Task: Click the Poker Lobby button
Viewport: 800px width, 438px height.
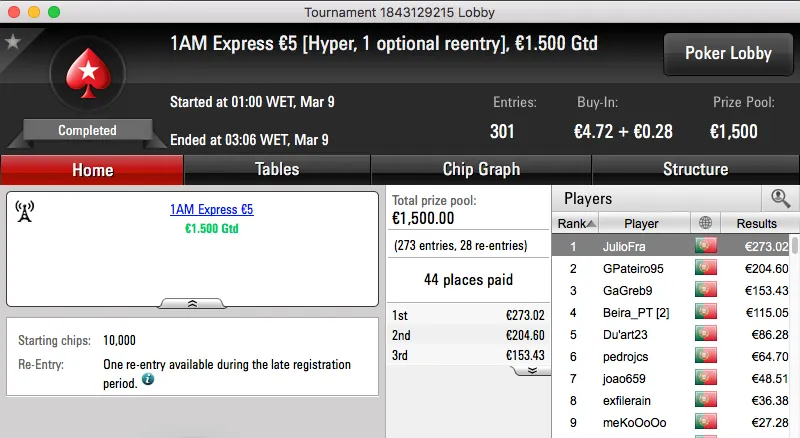Action: click(726, 54)
